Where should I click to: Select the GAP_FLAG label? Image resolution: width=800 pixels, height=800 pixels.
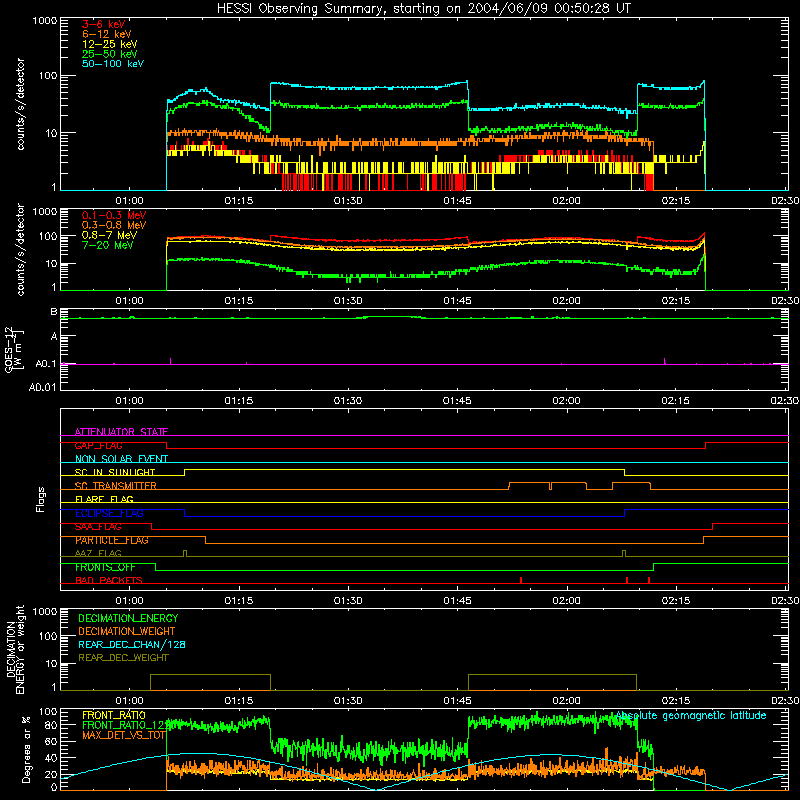tap(98, 445)
